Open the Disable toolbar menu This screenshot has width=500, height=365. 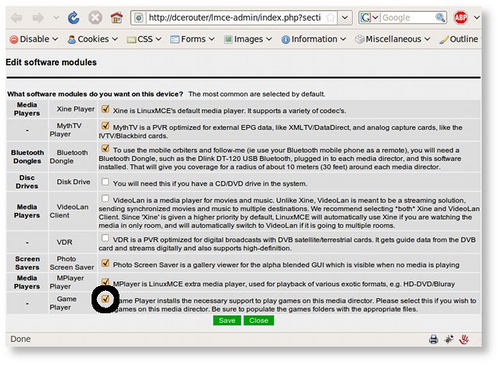[34, 39]
